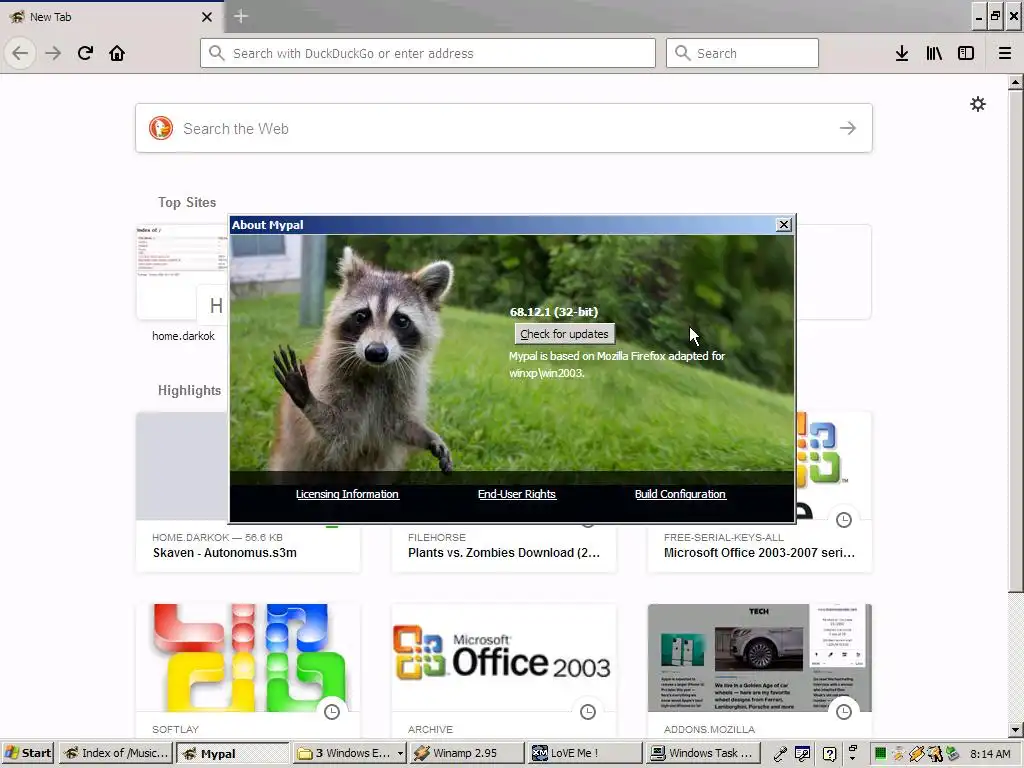The height and width of the screenshot is (768, 1024).
Task: Focus the Search the Web field
Action: (x=504, y=128)
